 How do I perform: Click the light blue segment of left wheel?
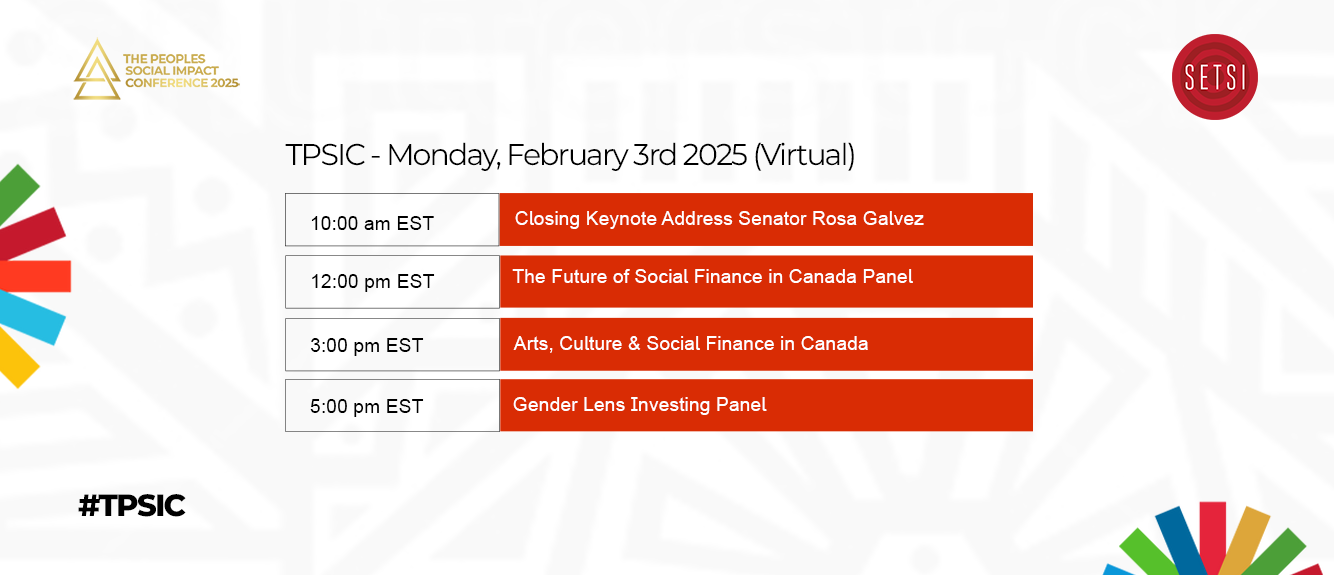tap(30, 317)
